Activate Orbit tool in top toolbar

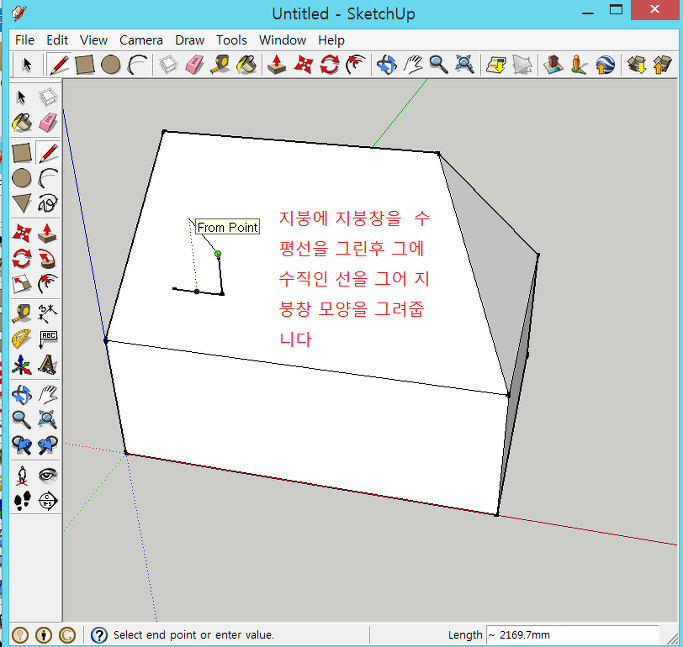(x=386, y=65)
